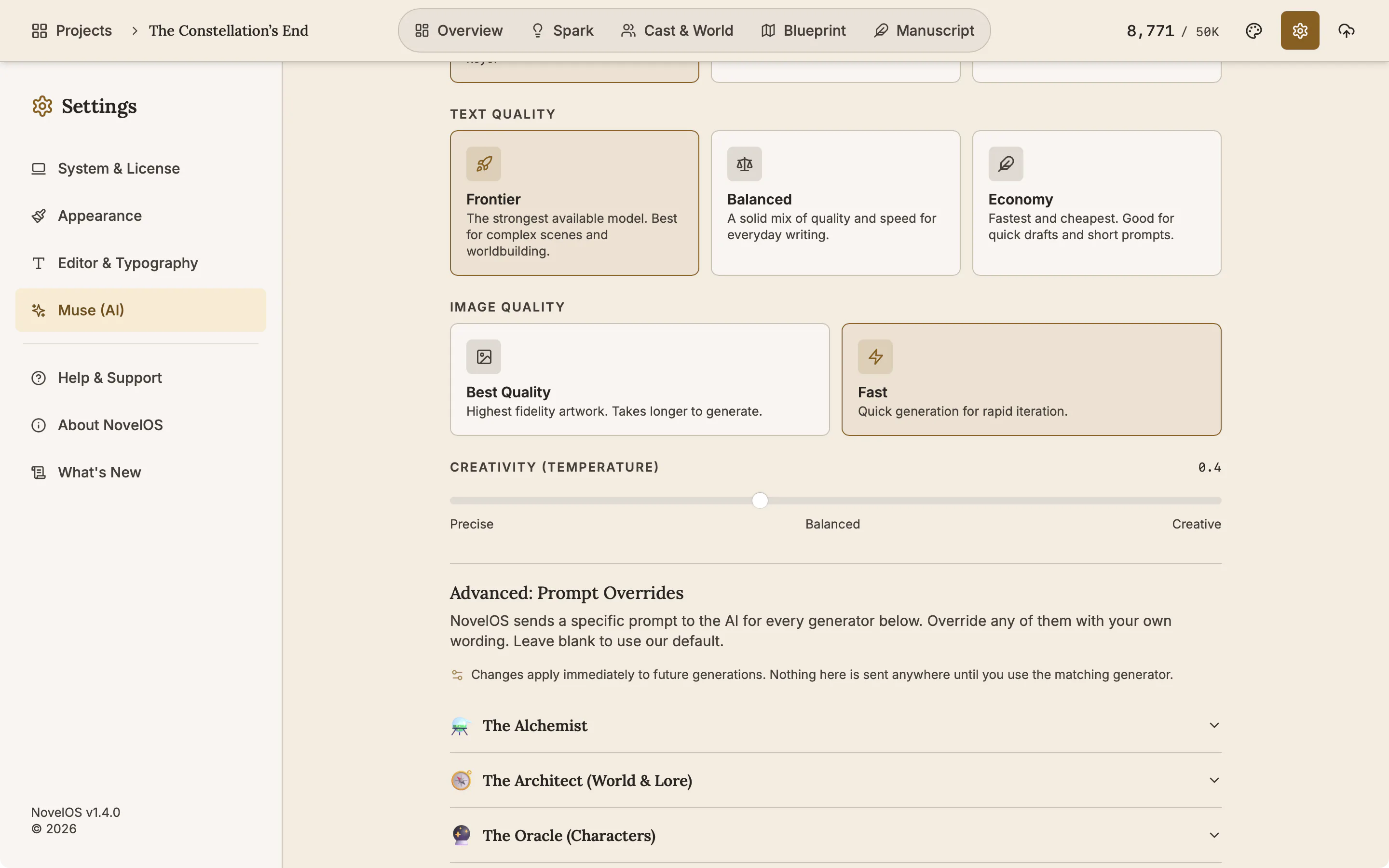Open the Overview tab
The height and width of the screenshot is (868, 1389).
(459, 30)
